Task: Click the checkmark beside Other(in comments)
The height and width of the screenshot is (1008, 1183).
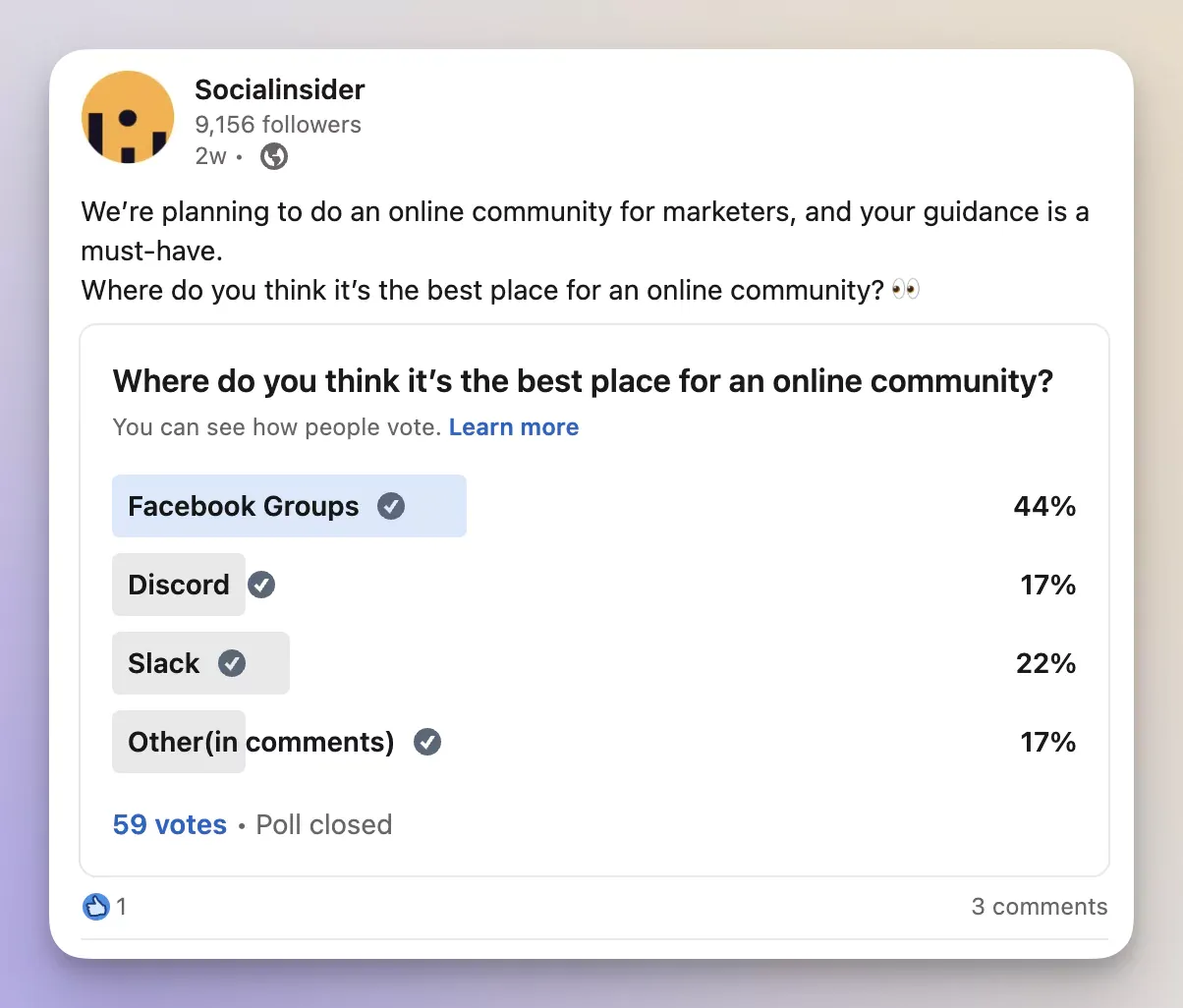Action: (427, 742)
